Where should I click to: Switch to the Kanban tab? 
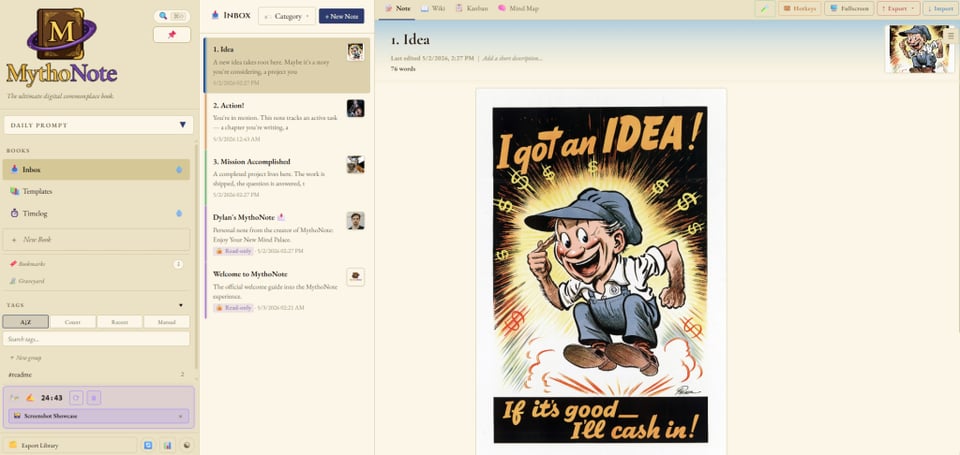pos(471,9)
